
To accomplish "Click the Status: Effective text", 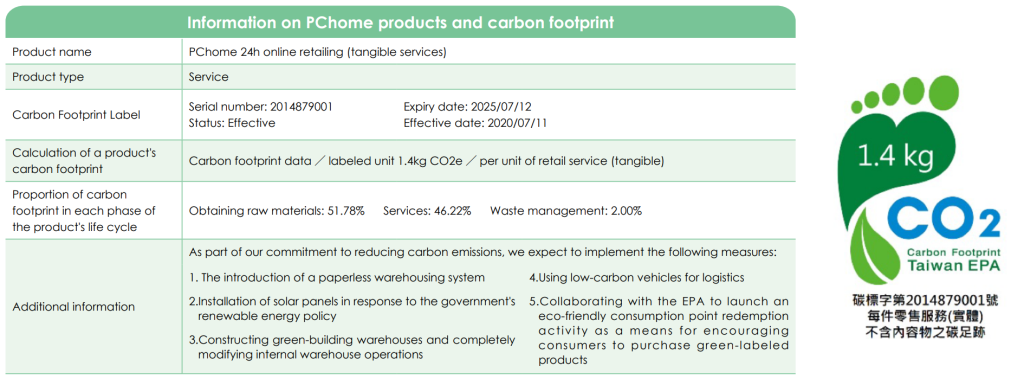I will click(232, 123).
